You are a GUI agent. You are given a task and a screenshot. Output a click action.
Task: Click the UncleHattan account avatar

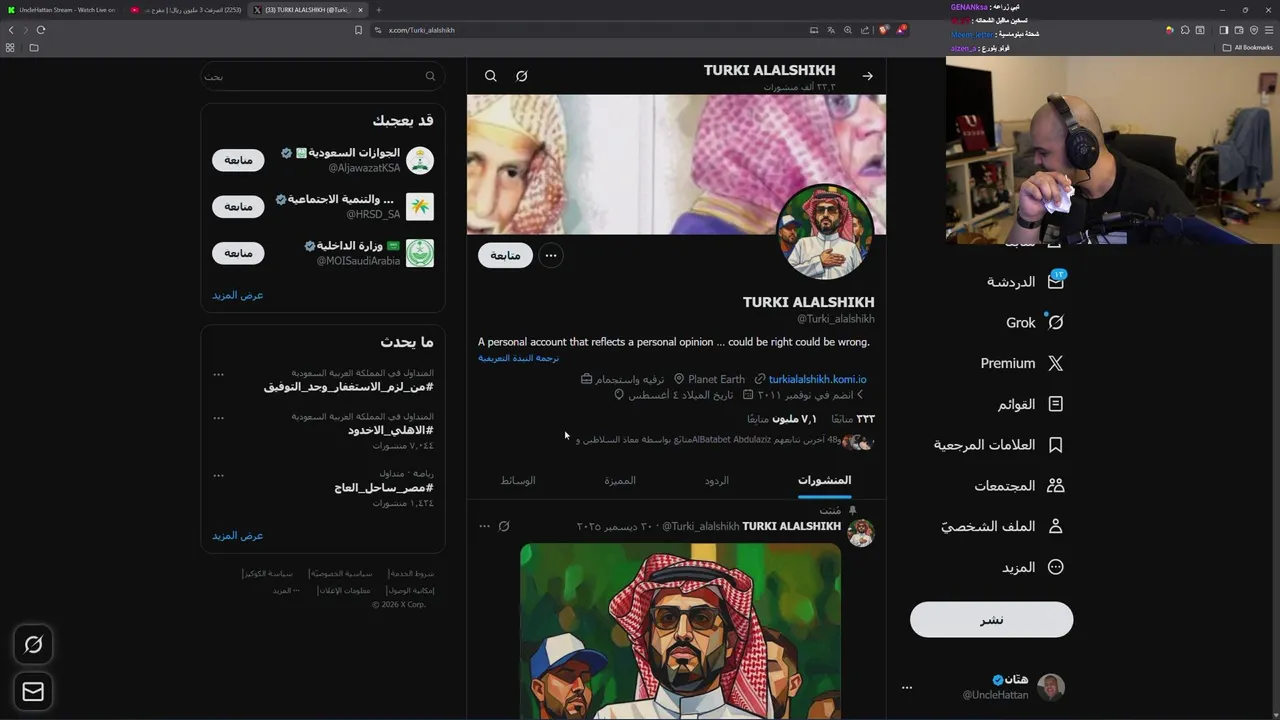pos(1051,687)
